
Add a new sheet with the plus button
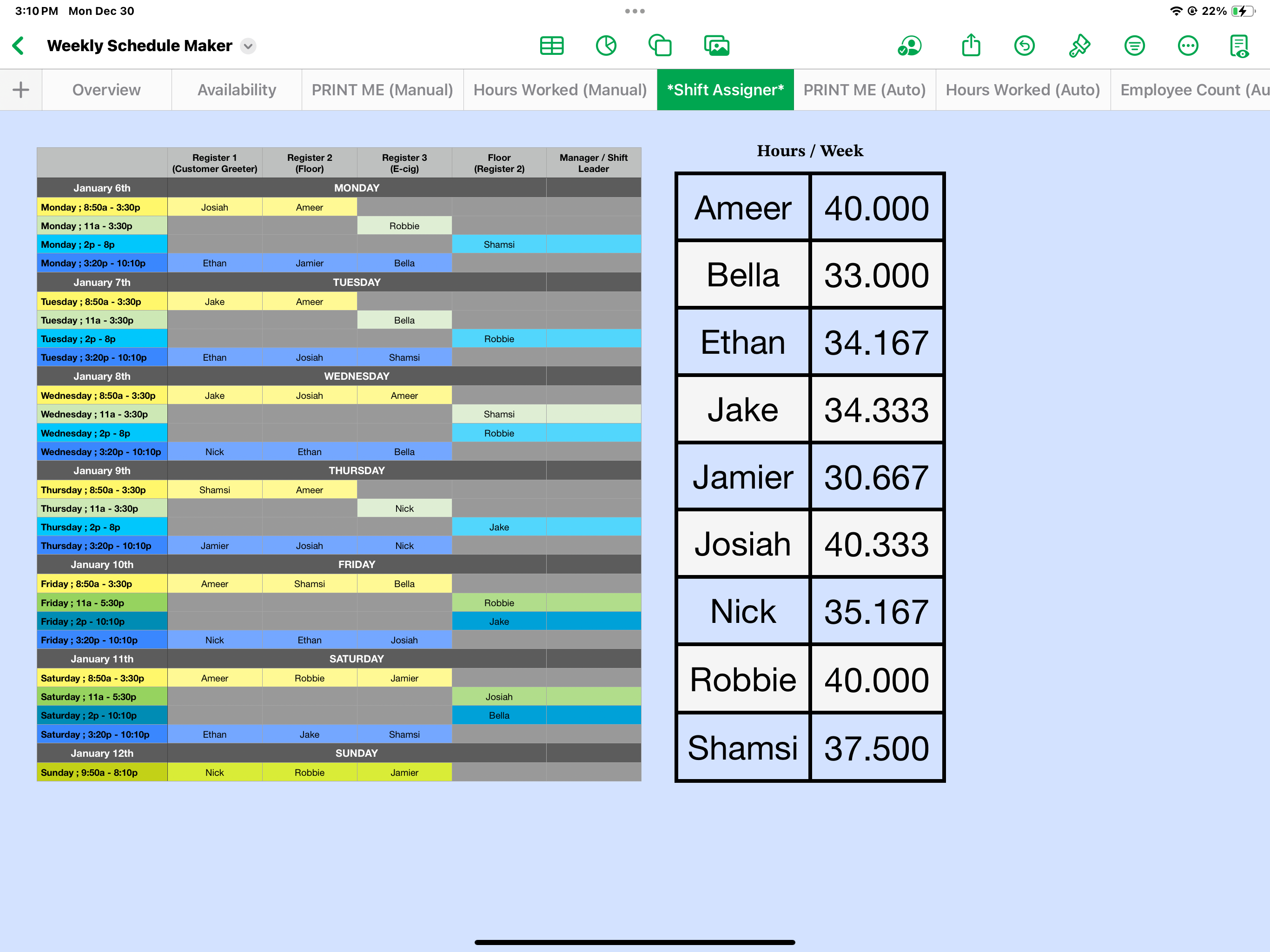[20, 90]
